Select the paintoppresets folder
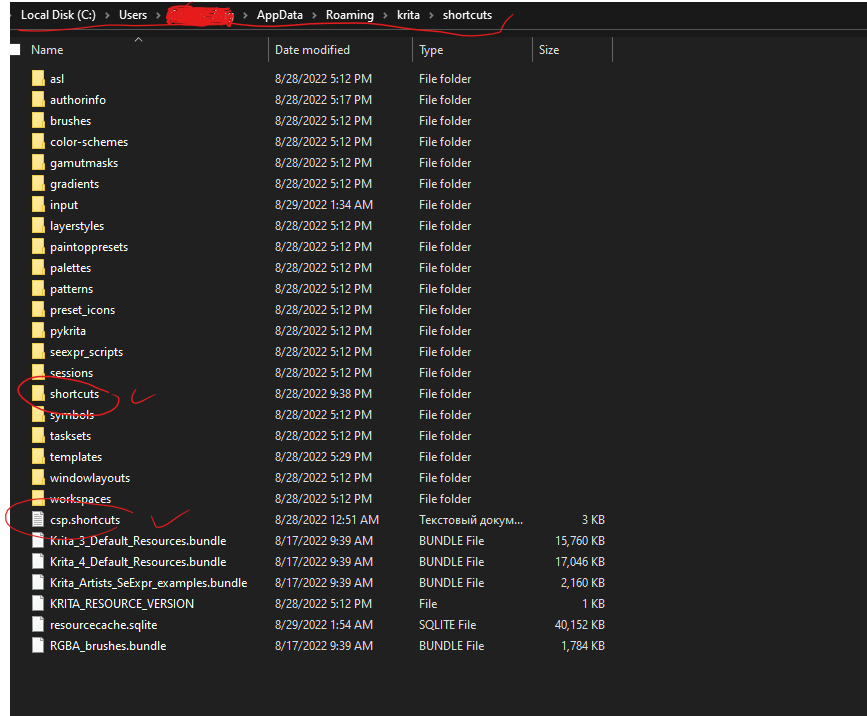The image size is (867, 716). point(89,247)
